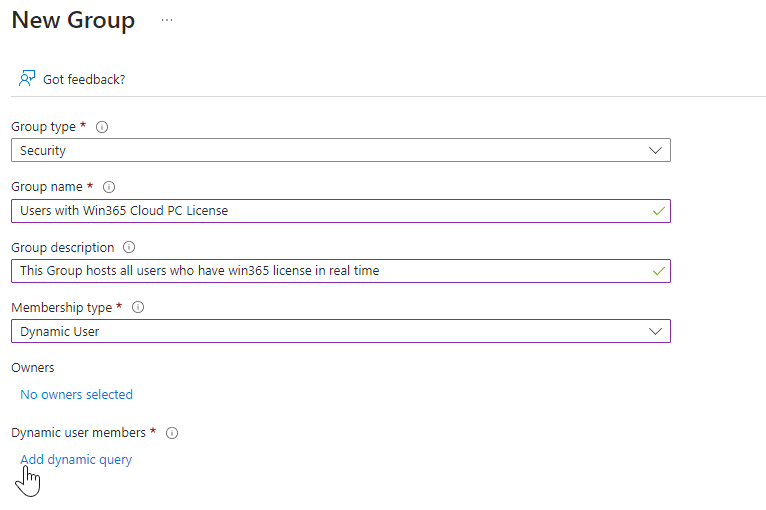This screenshot has height=510, width=766.
Task: Show info tooltip for Membership type
Action: pos(138,307)
